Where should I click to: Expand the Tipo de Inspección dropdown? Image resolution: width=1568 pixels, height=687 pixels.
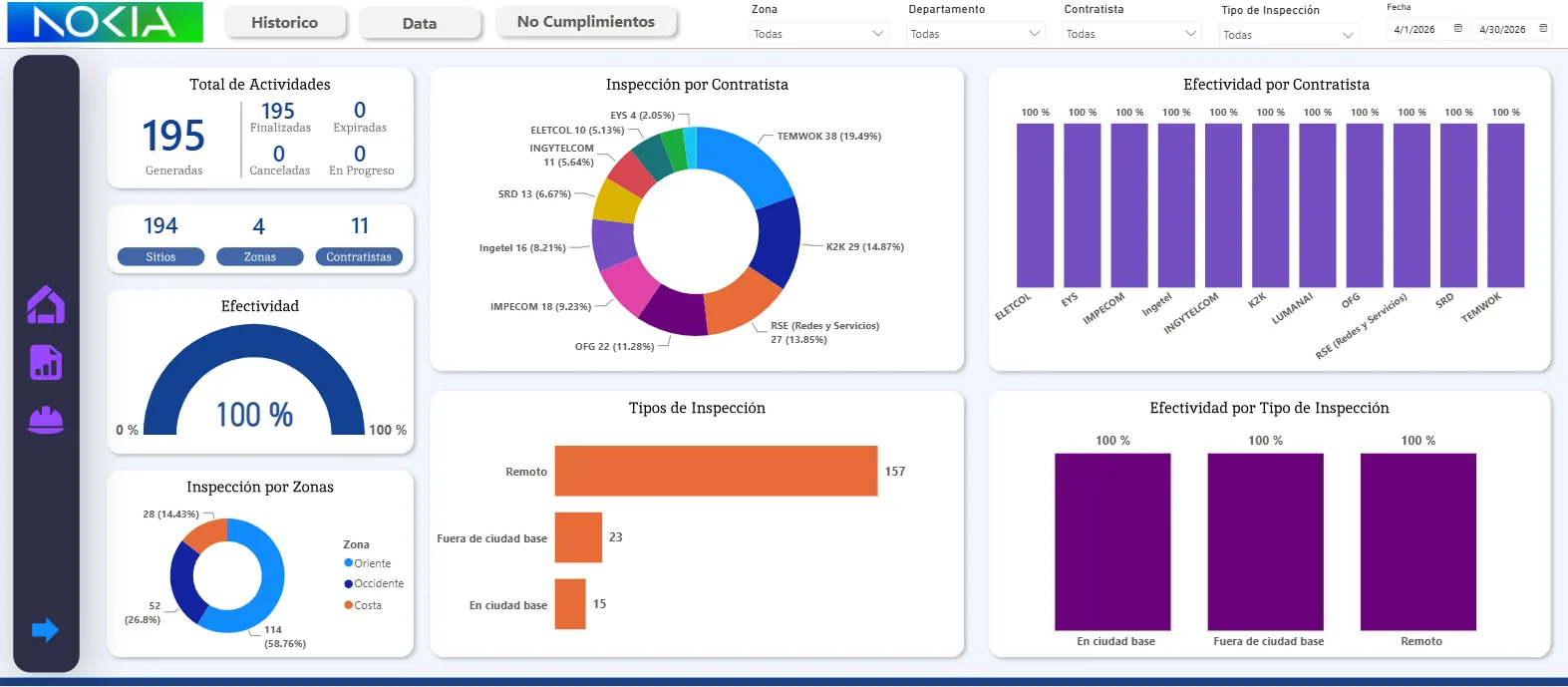pos(1289,35)
